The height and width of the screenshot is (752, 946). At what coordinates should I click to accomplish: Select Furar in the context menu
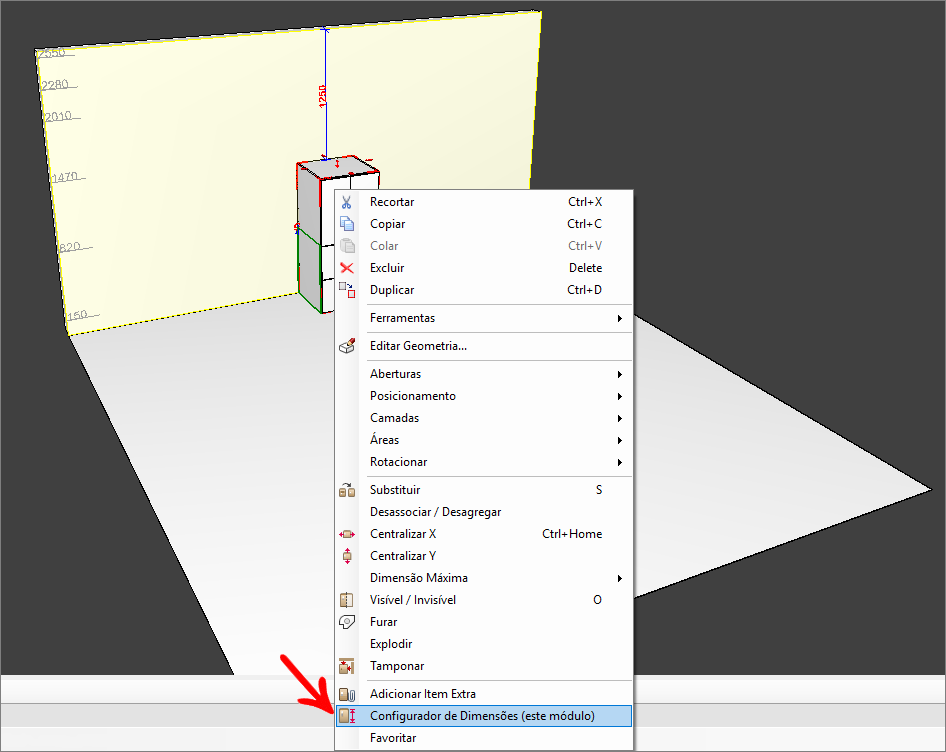(484, 622)
